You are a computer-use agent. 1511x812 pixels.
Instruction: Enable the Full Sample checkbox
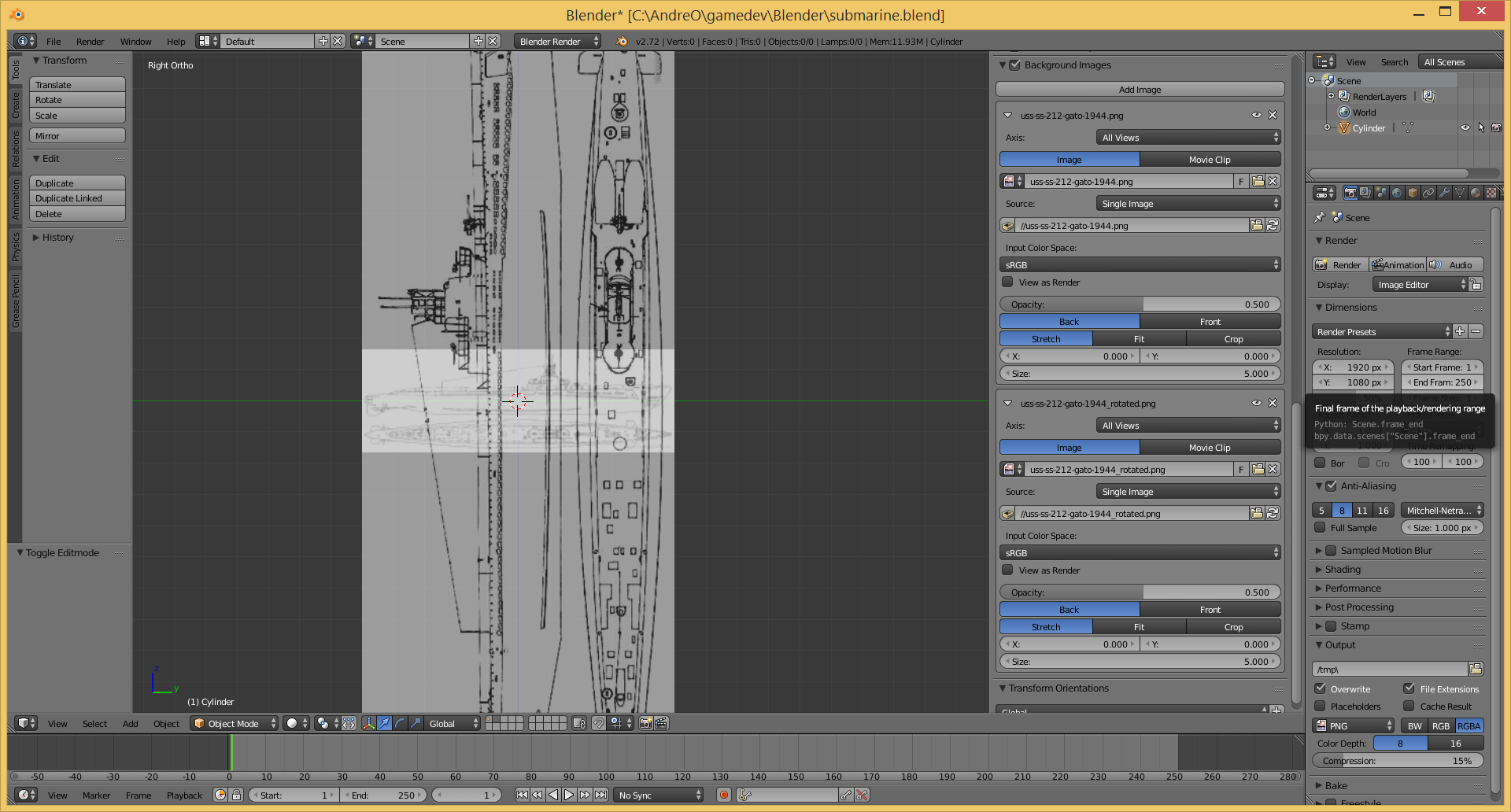tap(1321, 527)
